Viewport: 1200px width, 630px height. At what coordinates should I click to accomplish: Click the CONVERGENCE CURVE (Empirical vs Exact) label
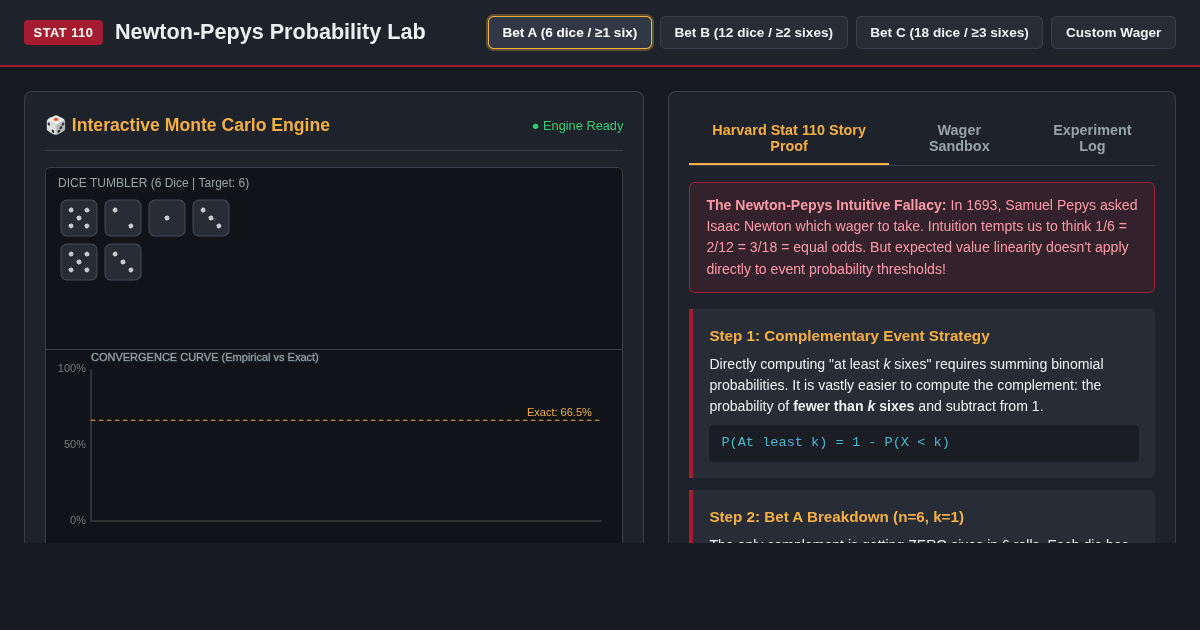(x=205, y=357)
